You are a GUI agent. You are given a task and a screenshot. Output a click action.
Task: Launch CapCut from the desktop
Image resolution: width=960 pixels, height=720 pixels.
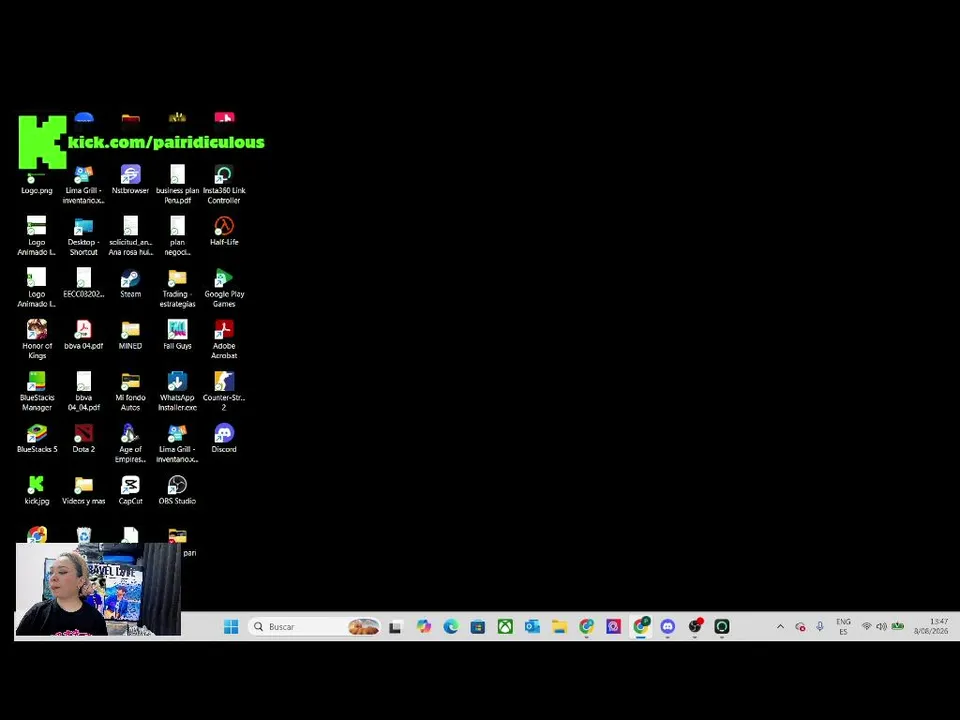tap(130, 490)
